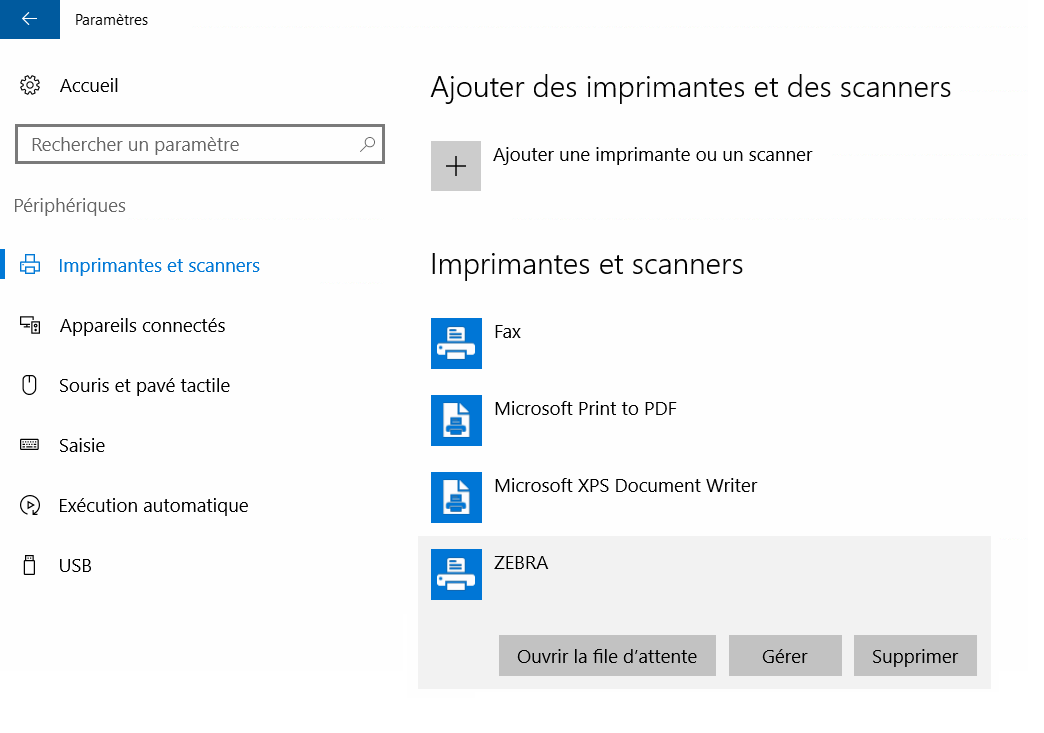Screen dimensions: 1044x733
Task: Click the ZEBRA printer icon
Action: tap(456, 574)
